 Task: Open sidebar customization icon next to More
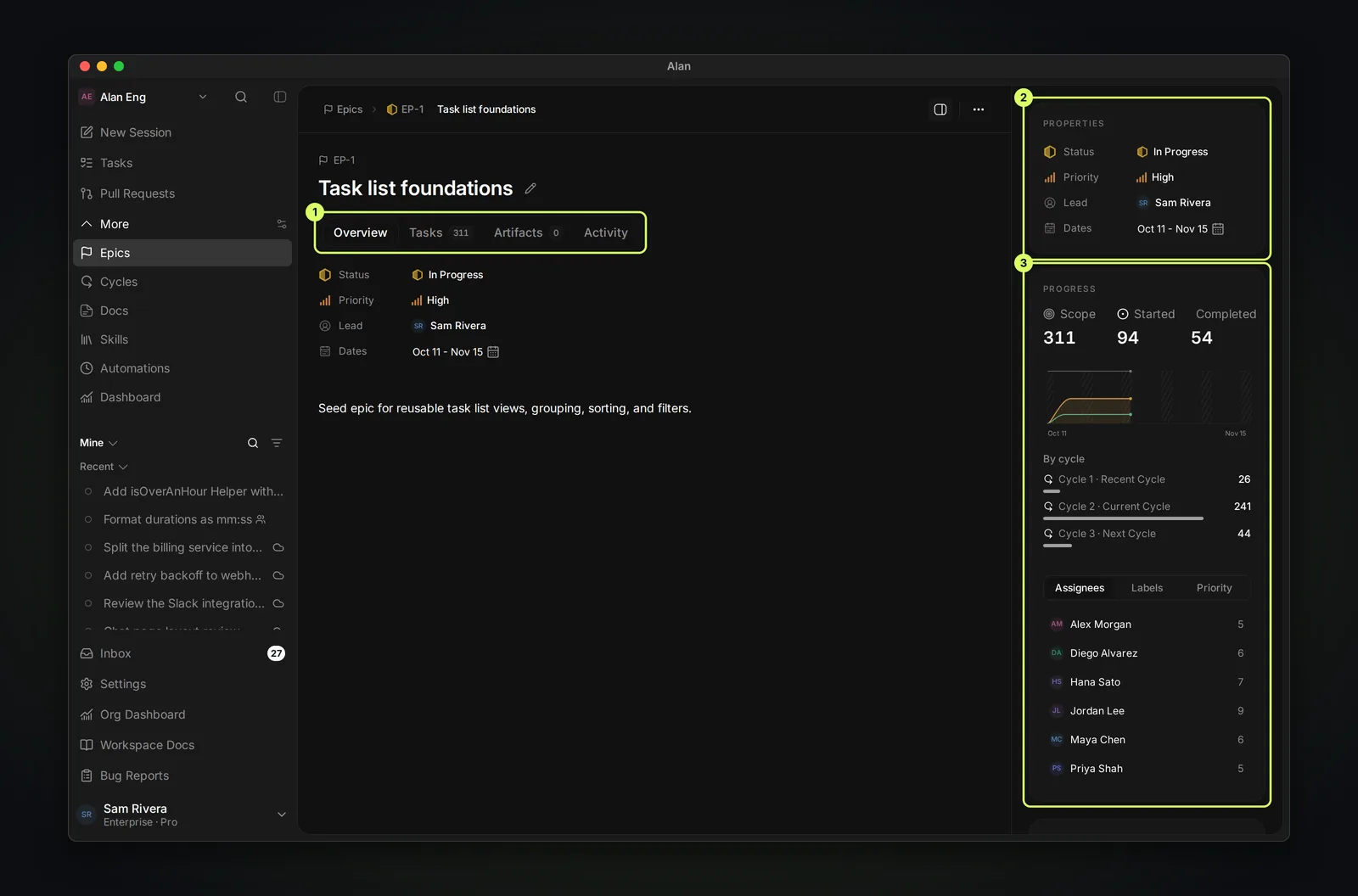click(x=282, y=224)
